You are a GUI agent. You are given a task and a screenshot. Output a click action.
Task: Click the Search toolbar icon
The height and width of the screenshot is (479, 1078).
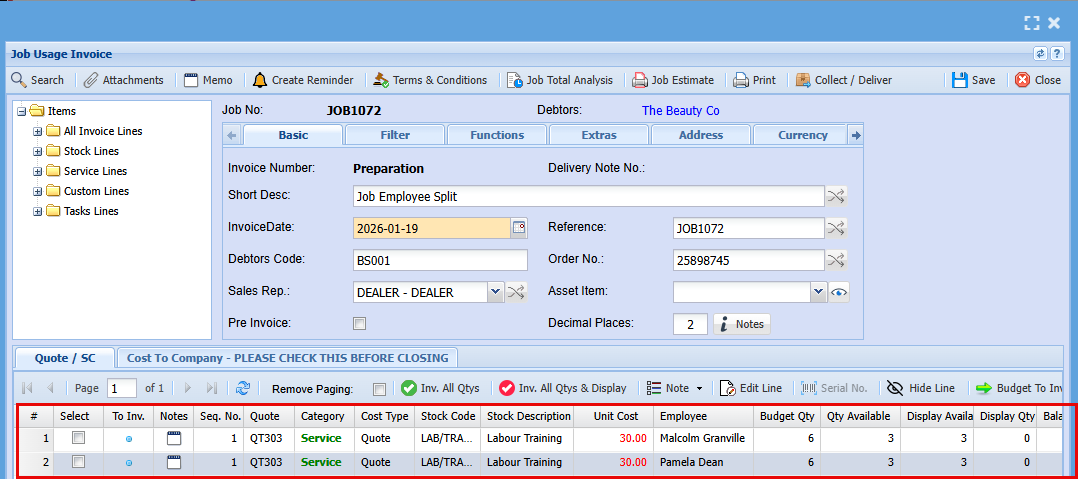[x=19, y=80]
